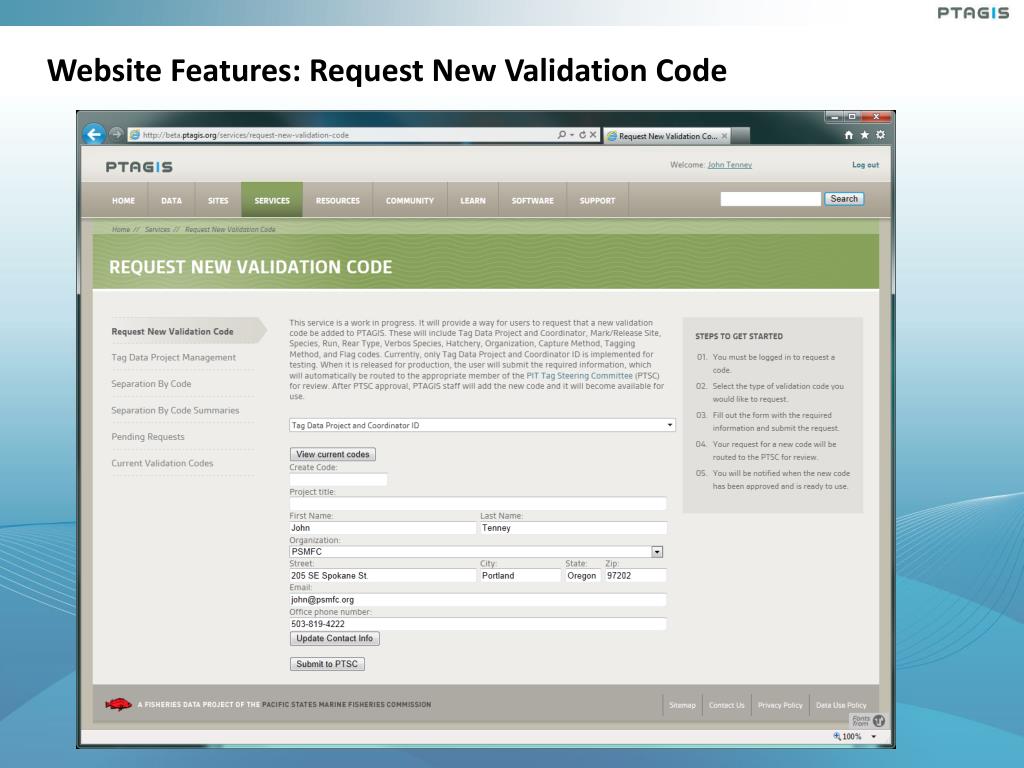
Task: Click the Zip field containing 97202
Action: [635, 575]
